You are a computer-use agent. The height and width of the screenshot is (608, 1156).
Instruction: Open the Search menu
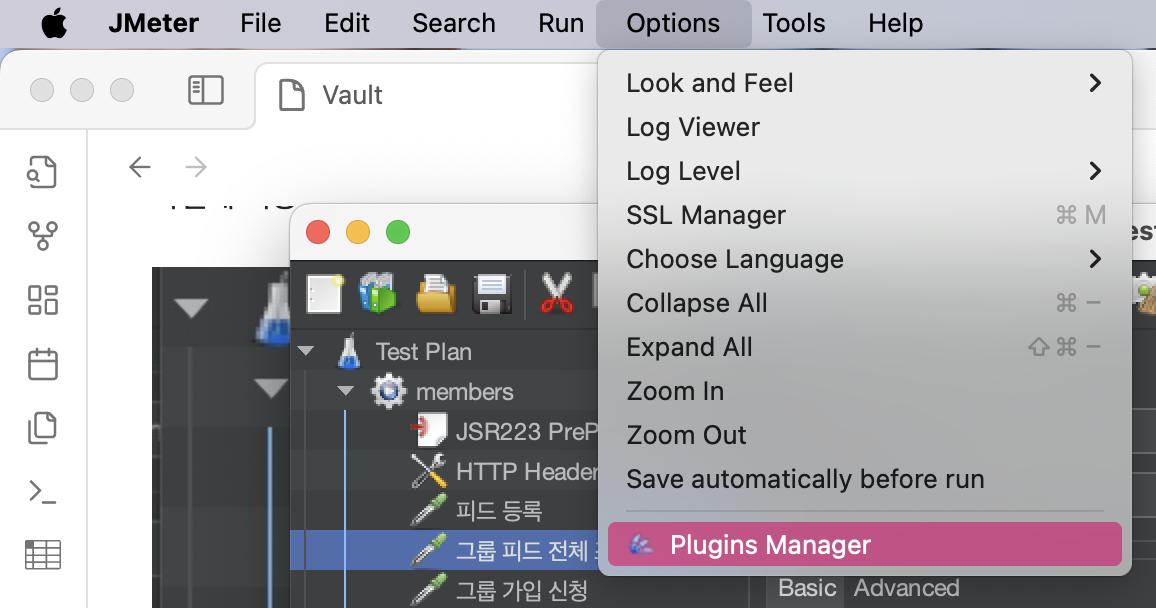[x=453, y=24]
